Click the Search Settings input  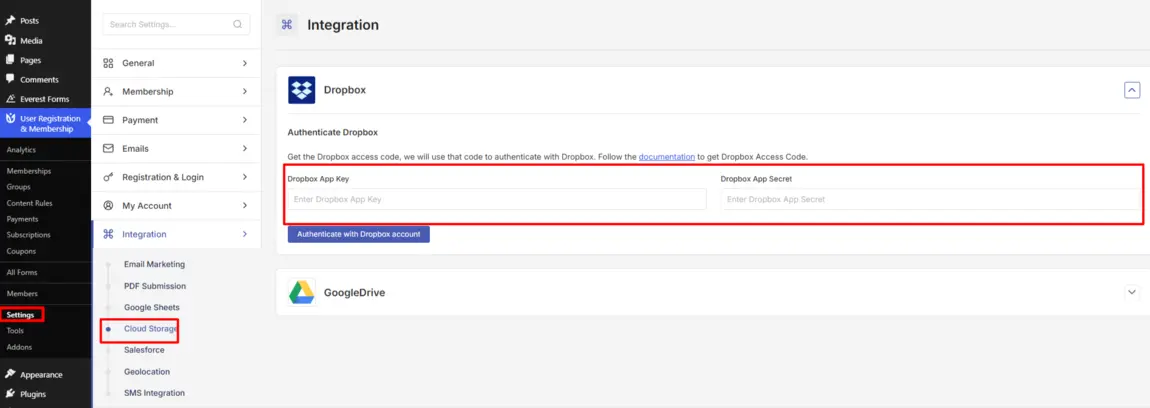(x=176, y=24)
